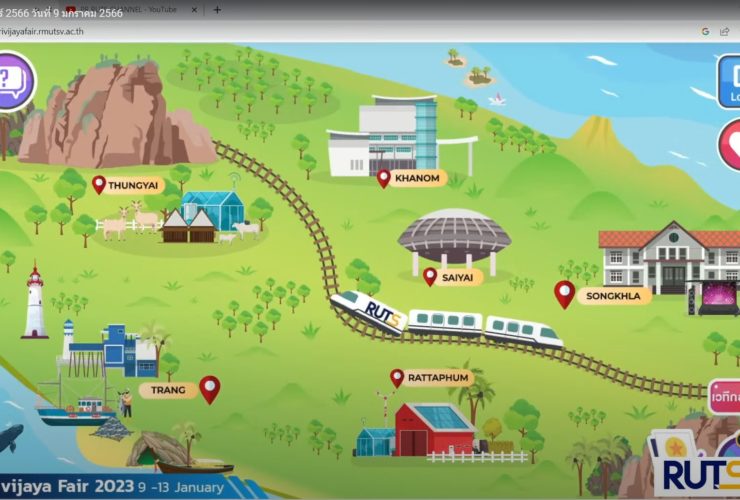Select the Khanom white building
Screen dimensions: 740x500
(x=390, y=133)
